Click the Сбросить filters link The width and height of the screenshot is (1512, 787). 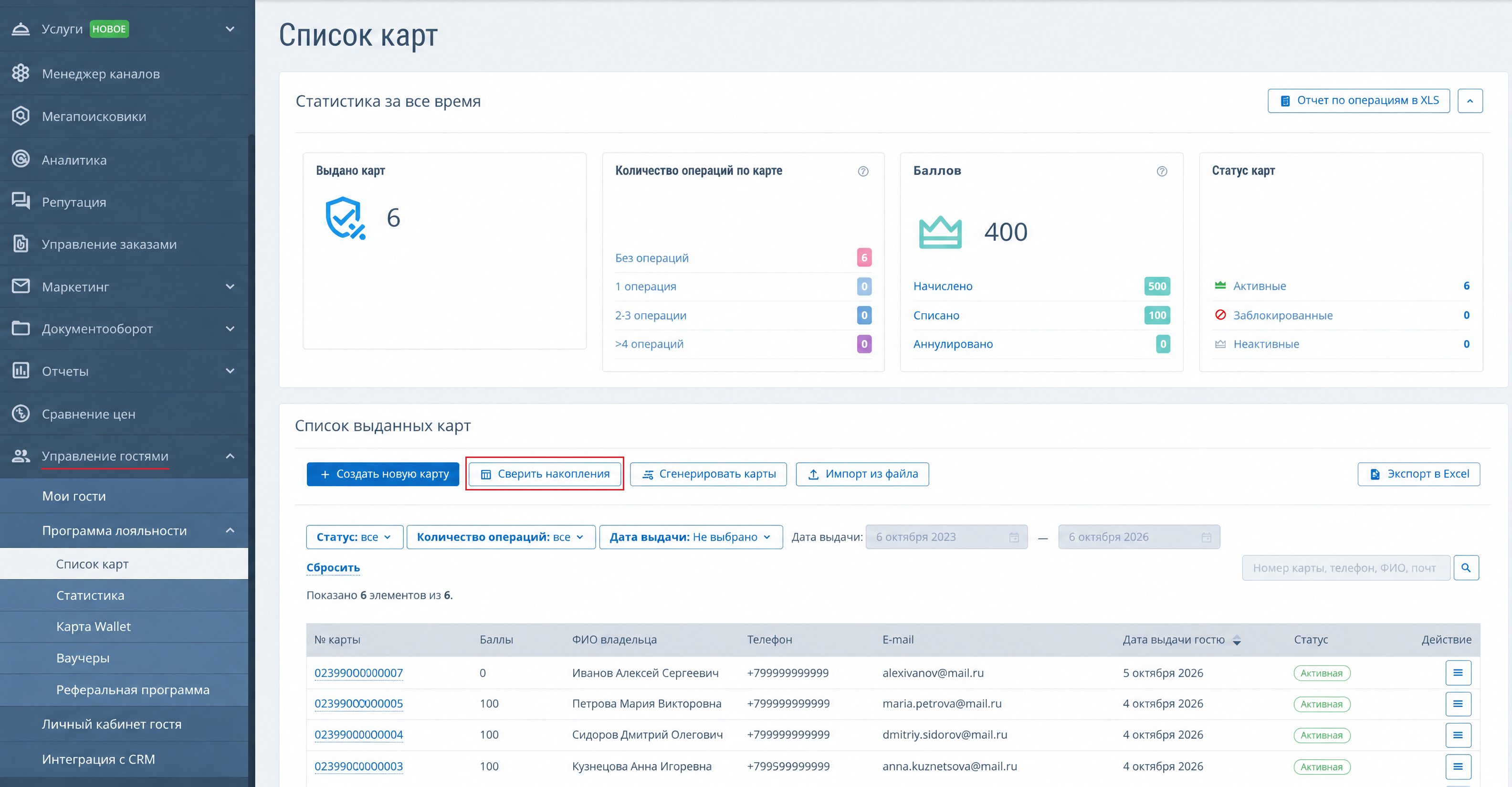pyautogui.click(x=333, y=568)
